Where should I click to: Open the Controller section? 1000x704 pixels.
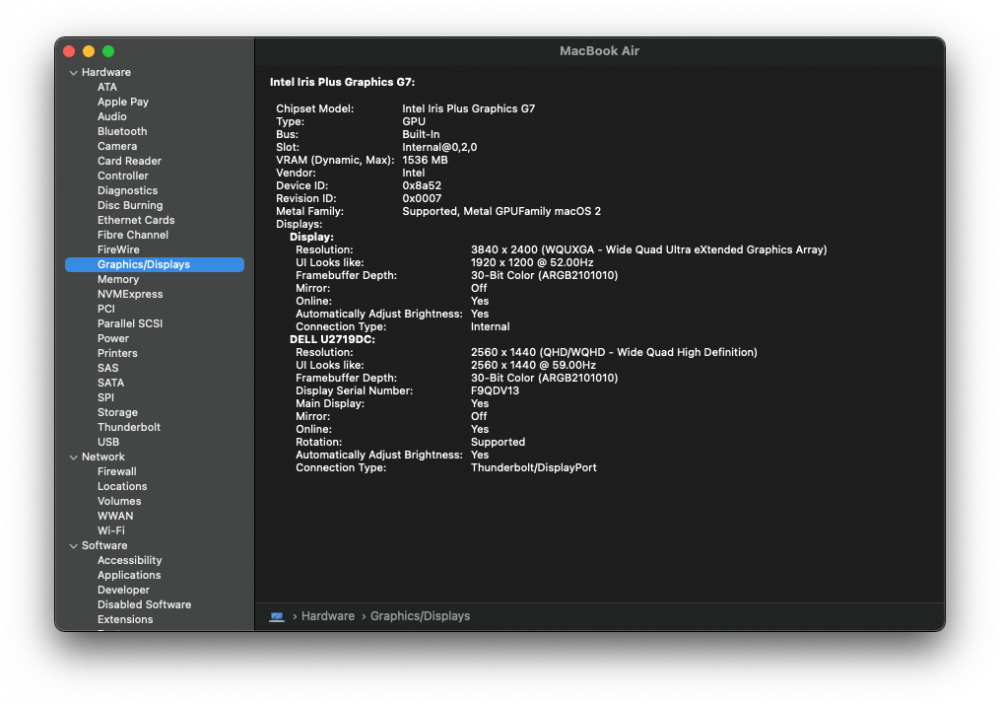123,176
